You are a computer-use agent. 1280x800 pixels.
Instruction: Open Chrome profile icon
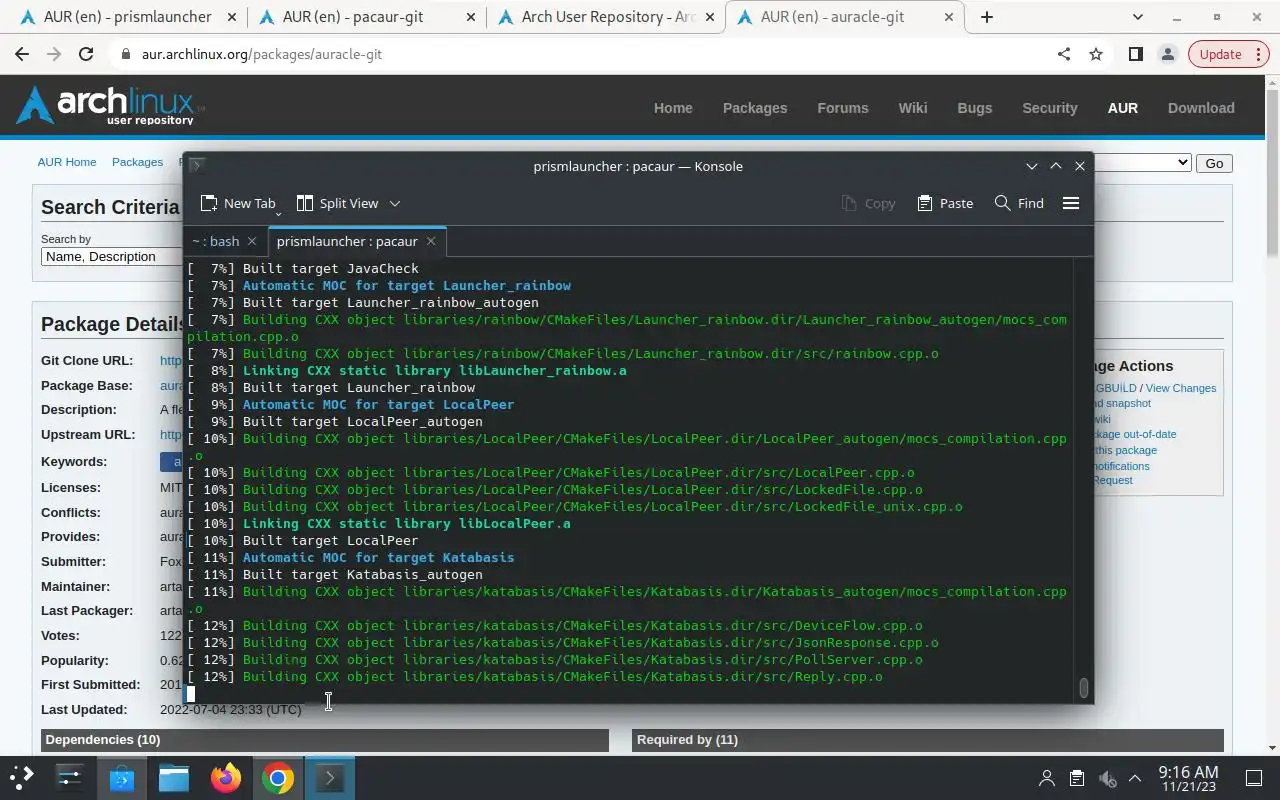click(1167, 55)
